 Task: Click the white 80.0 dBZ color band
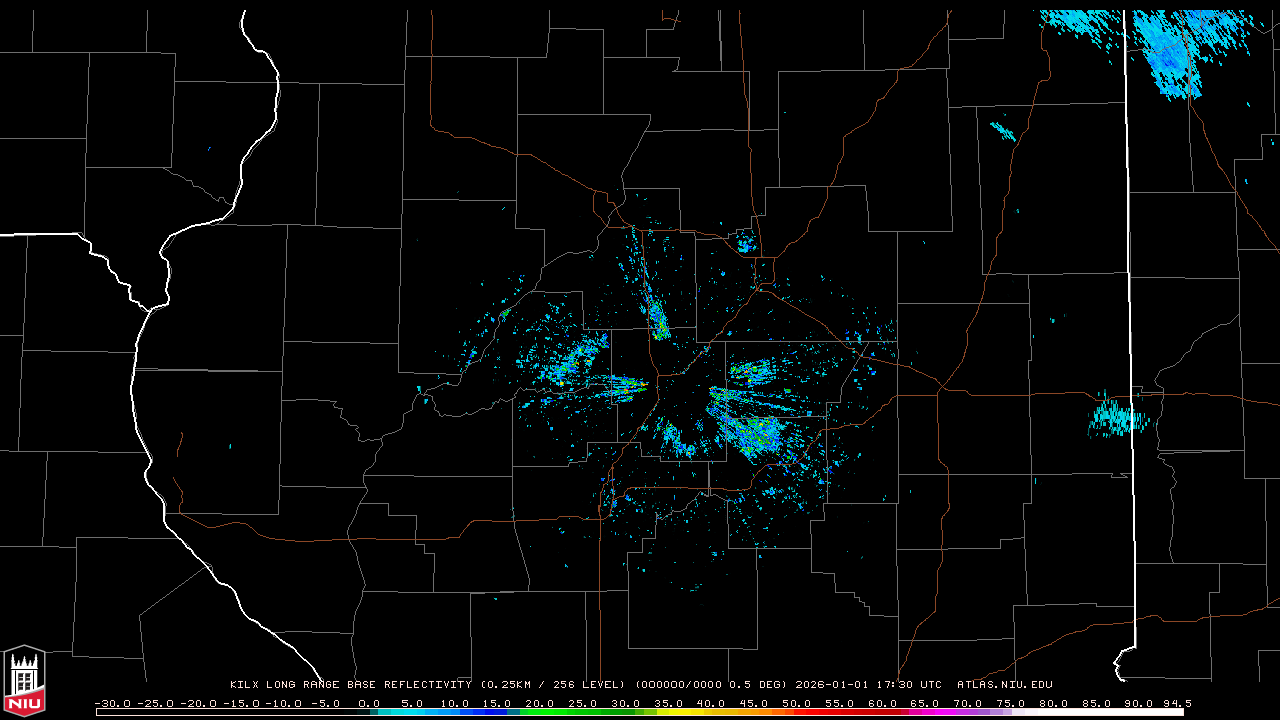coord(1060,712)
